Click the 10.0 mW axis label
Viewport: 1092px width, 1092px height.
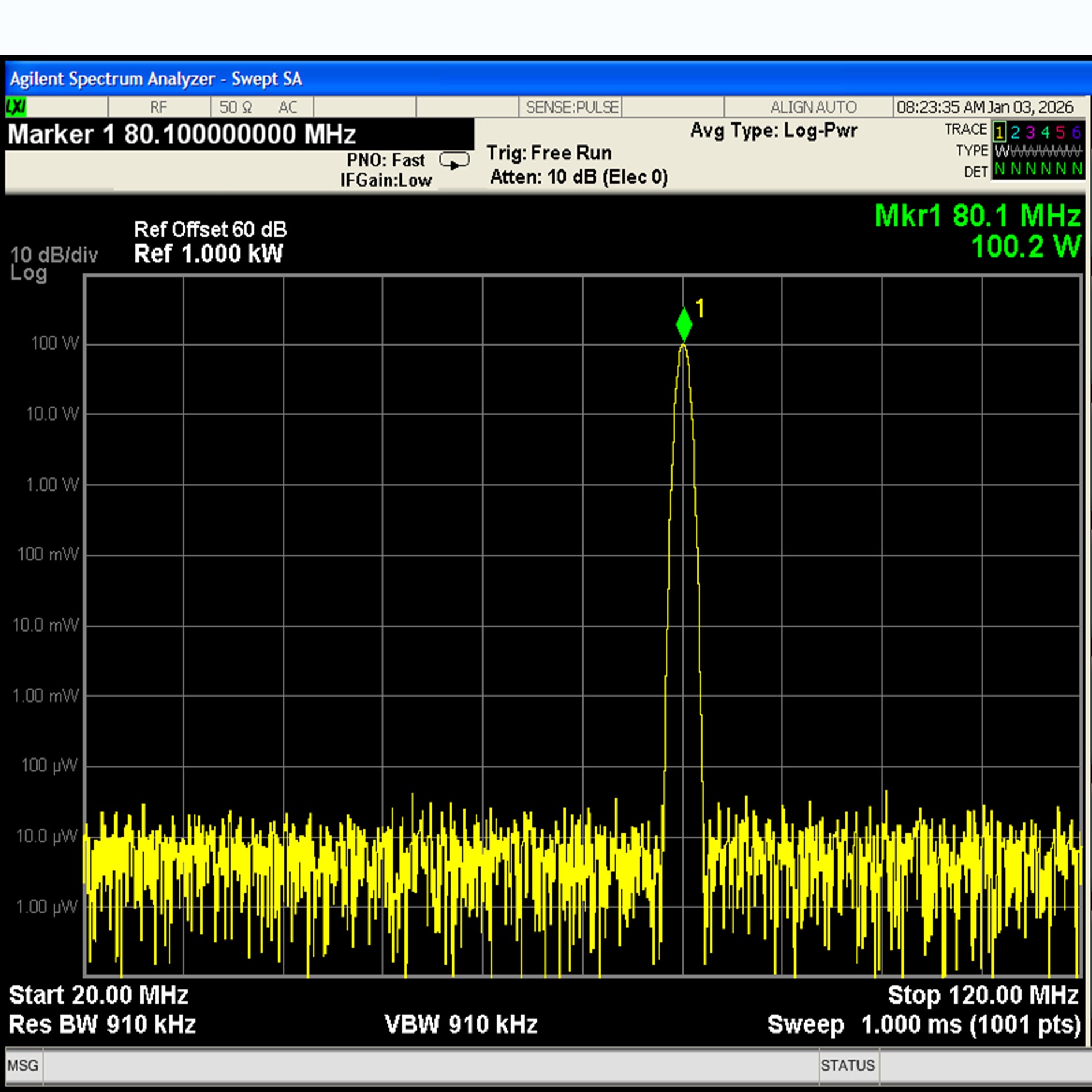click(x=46, y=625)
